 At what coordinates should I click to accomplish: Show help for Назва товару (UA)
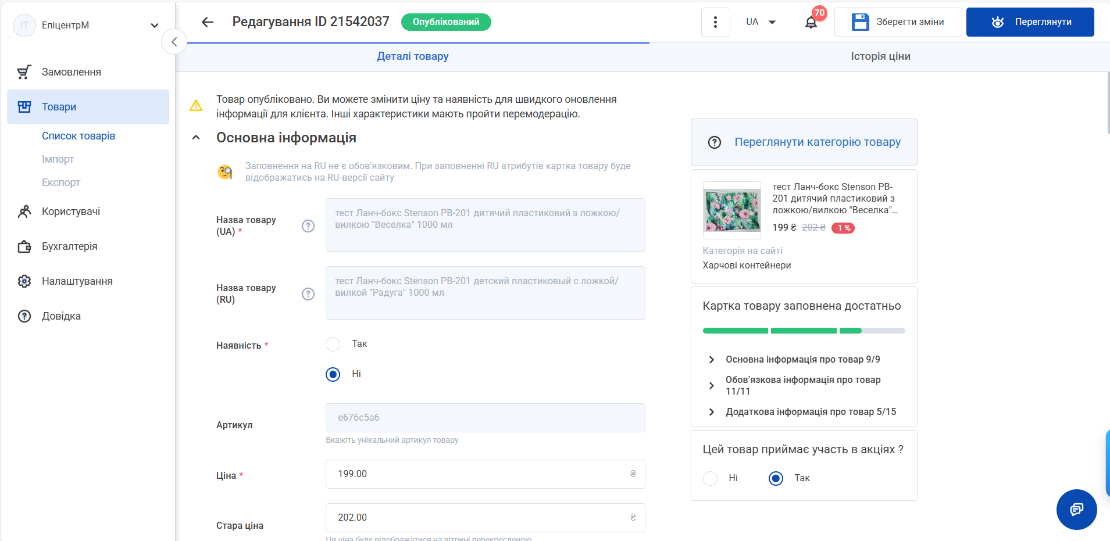point(308,226)
